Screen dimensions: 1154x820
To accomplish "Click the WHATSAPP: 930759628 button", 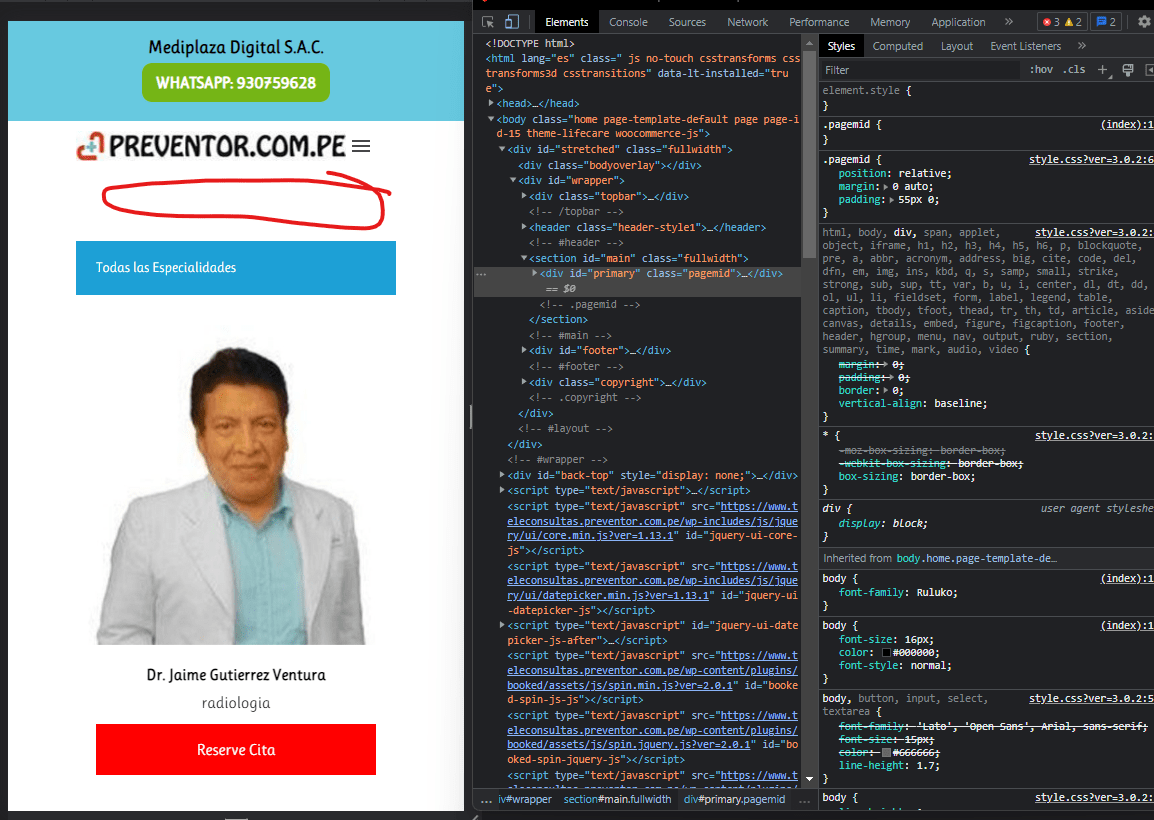I will 236,82.
